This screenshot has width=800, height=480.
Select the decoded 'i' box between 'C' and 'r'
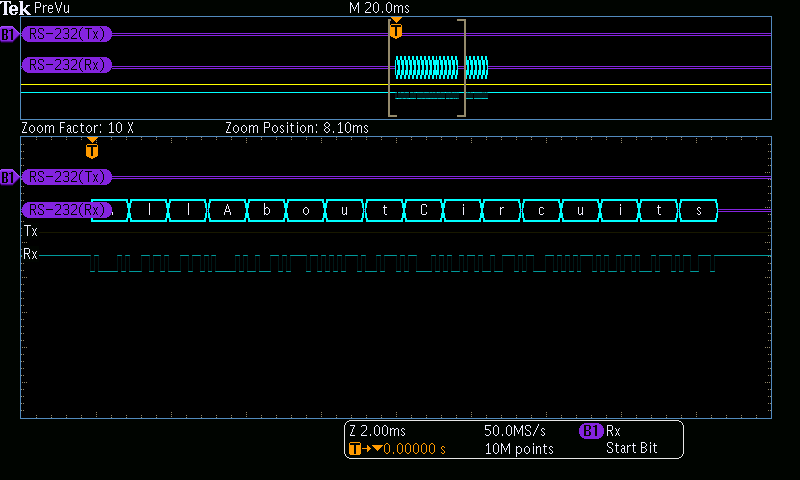tap(463, 210)
